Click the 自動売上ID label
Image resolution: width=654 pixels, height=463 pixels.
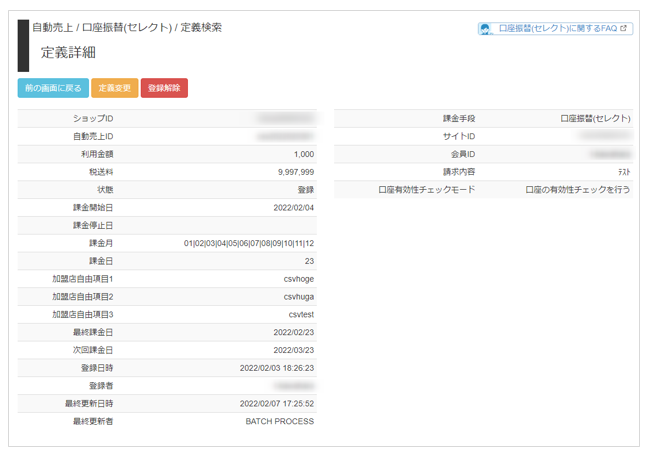pyautogui.click(x=93, y=136)
